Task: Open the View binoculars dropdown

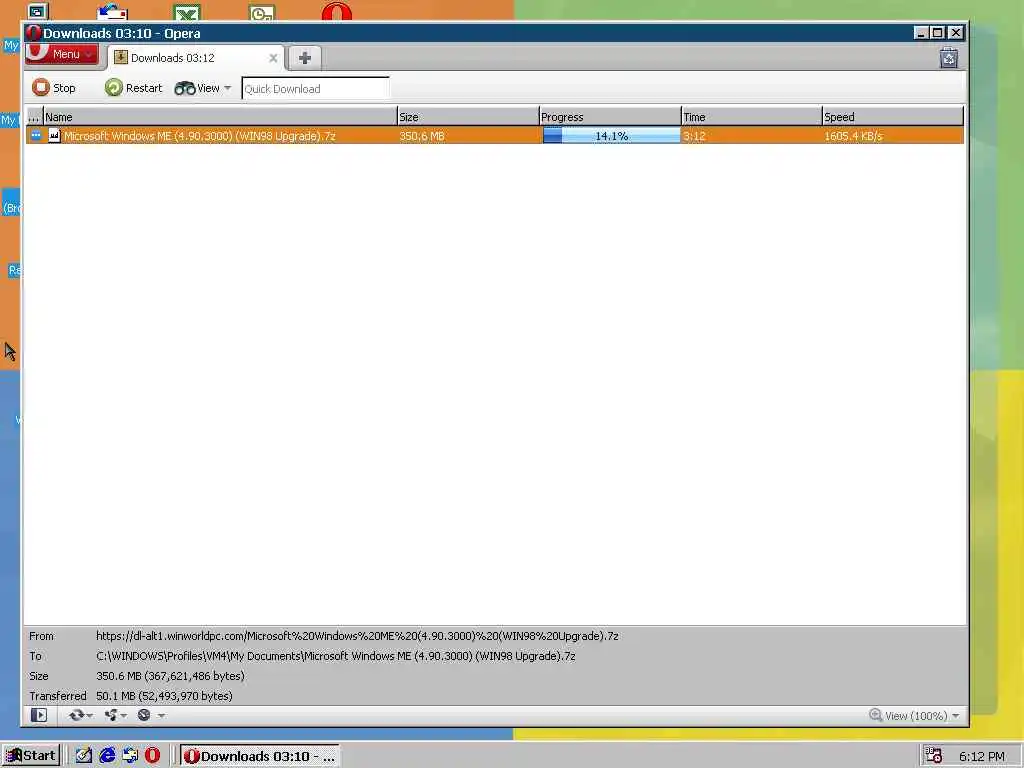Action: tap(202, 88)
